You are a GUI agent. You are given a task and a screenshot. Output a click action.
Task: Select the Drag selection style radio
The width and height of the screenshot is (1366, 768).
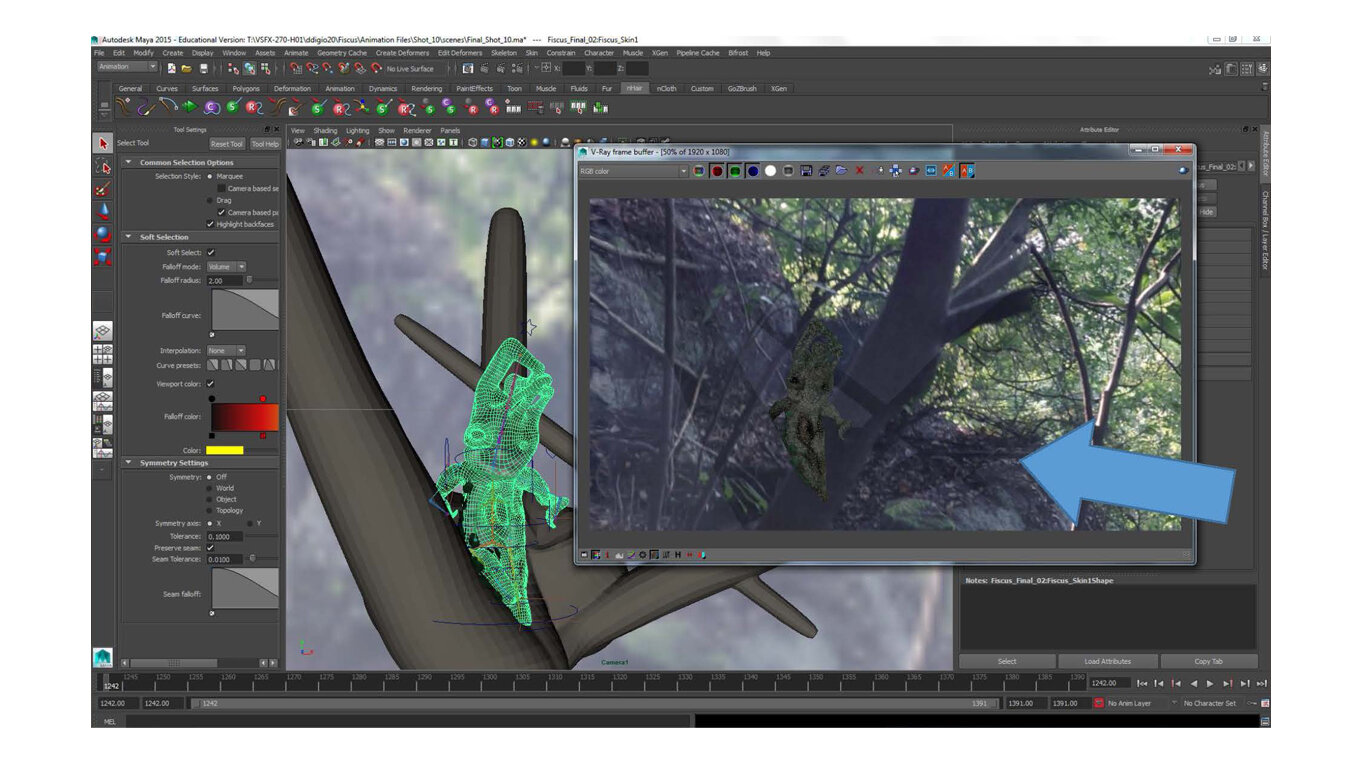point(209,200)
